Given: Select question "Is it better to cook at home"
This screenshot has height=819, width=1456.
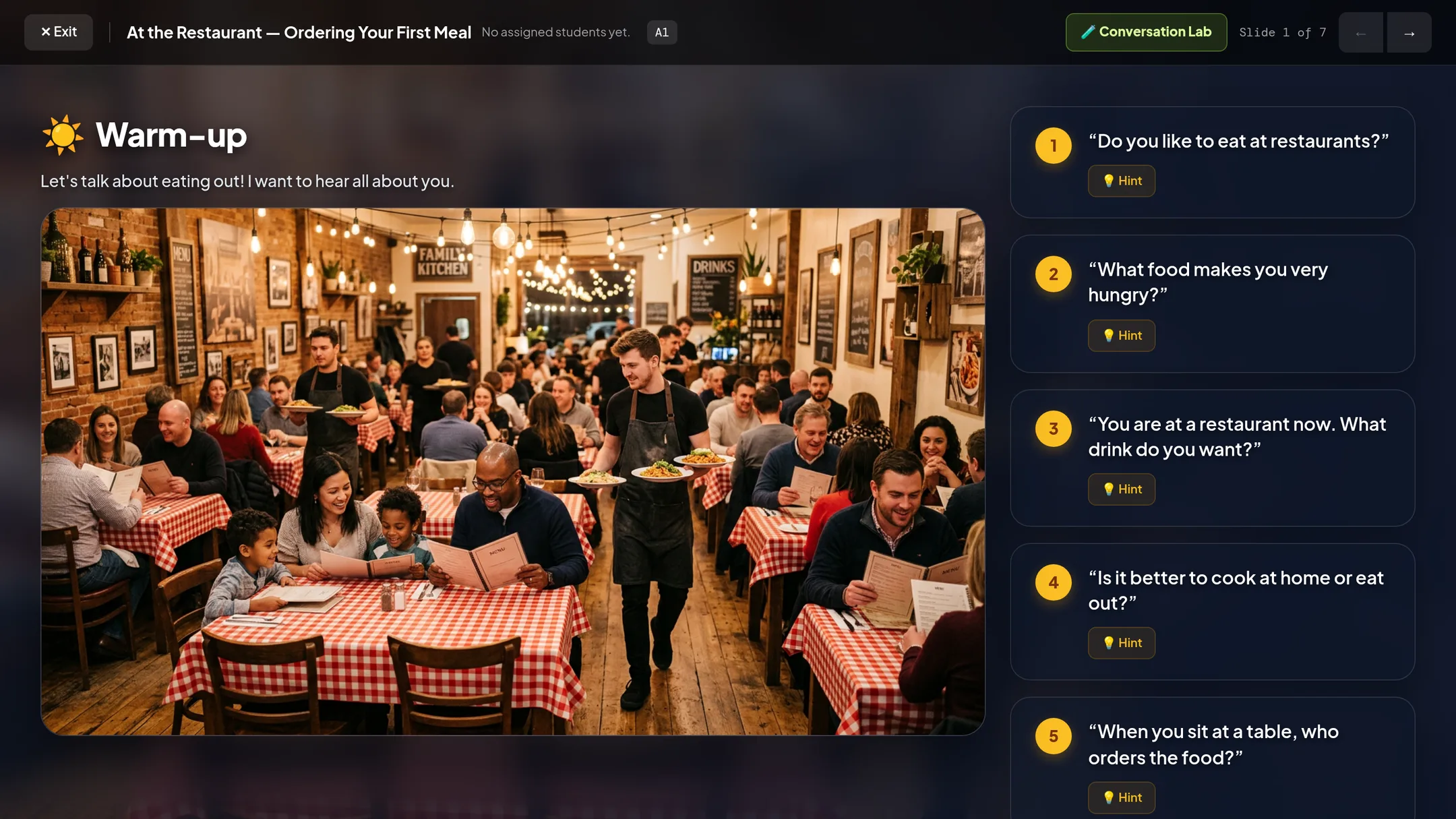Looking at the screenshot, I should click(x=1236, y=590).
